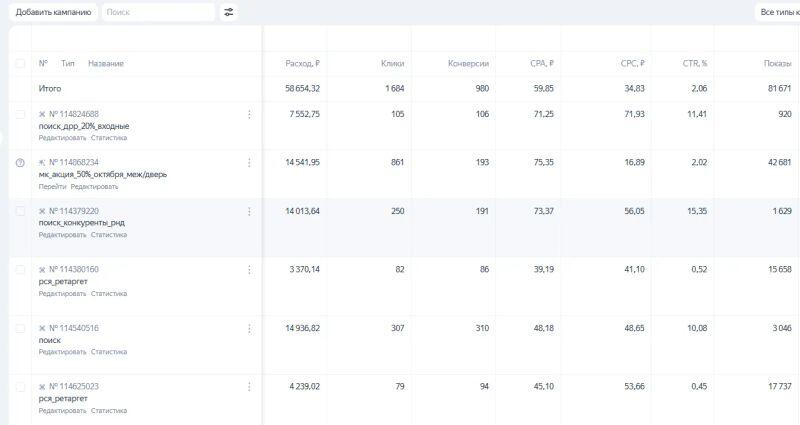Select checkbox for campaign поиск_дрр_20%_входные
The image size is (800, 425).
[20, 114]
